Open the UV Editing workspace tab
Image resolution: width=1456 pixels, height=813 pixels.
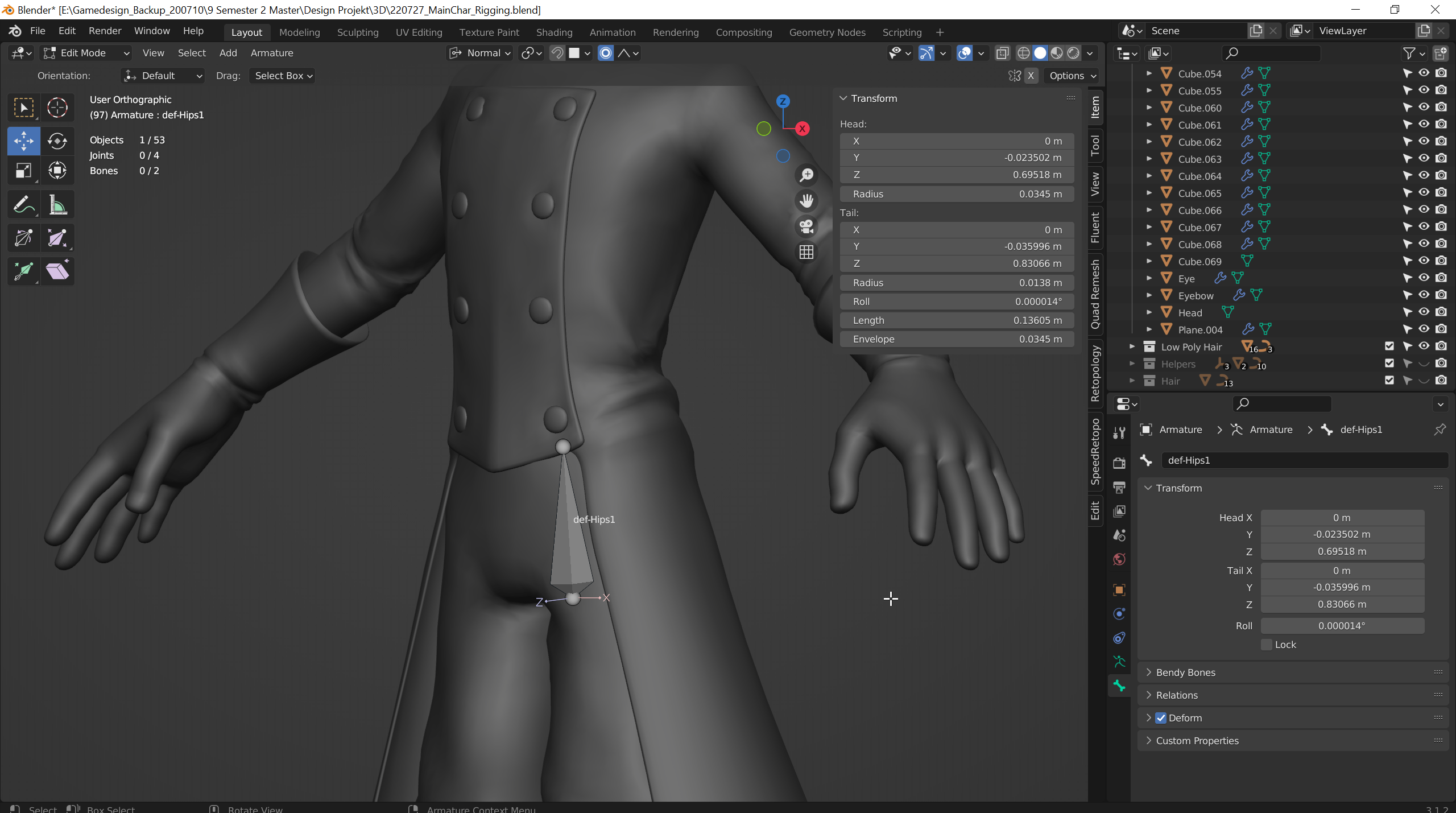point(418,32)
